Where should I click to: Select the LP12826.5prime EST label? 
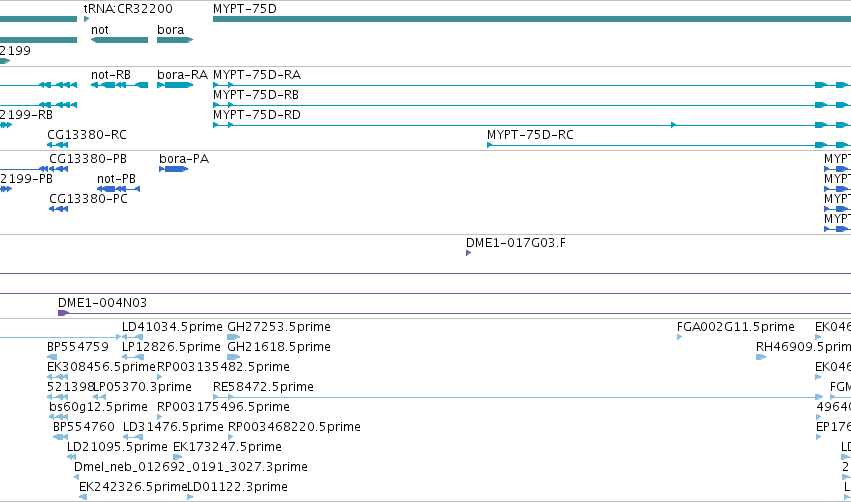point(171,347)
